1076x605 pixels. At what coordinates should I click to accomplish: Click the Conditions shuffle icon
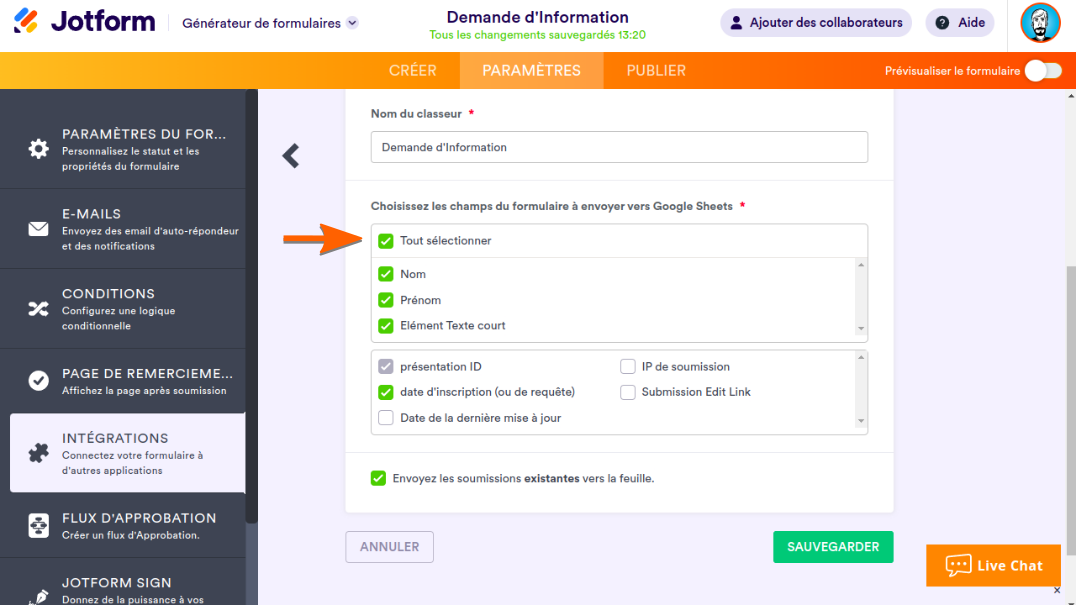(38, 309)
